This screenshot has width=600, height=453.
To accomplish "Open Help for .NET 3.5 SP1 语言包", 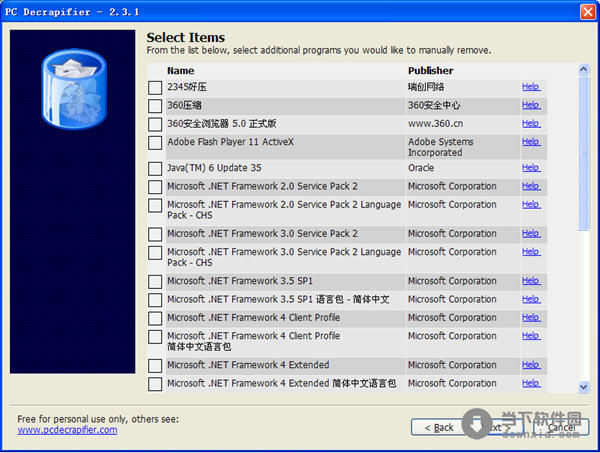I will [531, 300].
